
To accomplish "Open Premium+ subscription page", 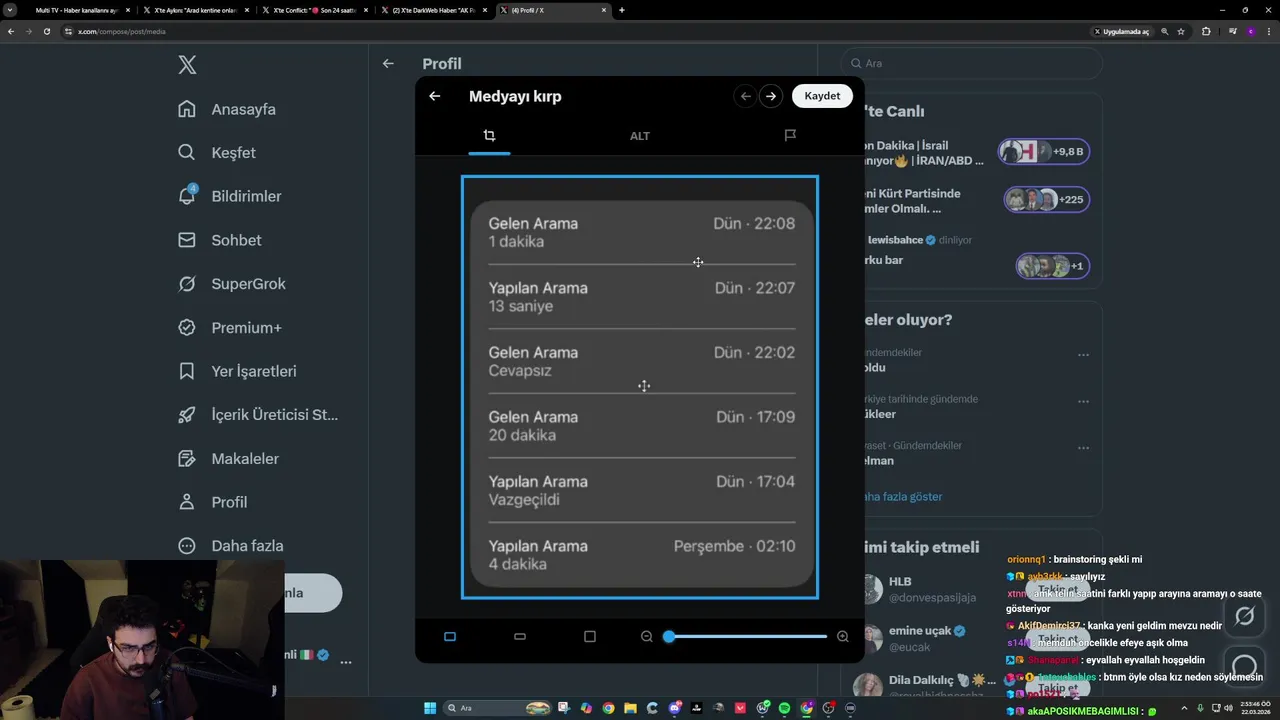I will coord(229,327).
